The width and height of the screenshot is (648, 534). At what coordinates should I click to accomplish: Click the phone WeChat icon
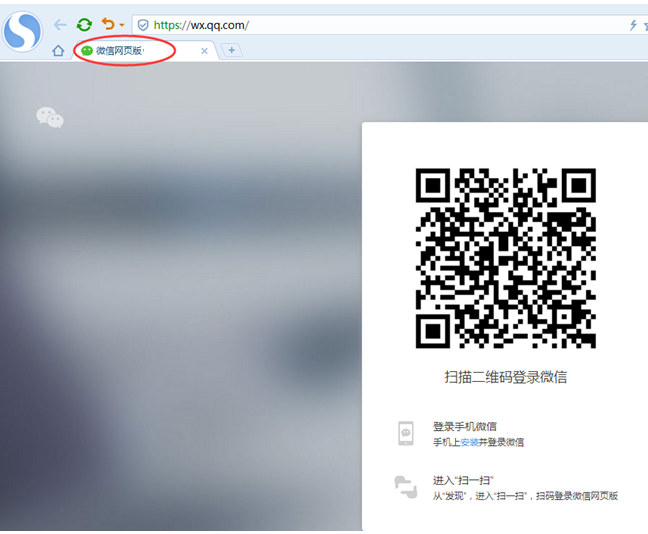405,433
